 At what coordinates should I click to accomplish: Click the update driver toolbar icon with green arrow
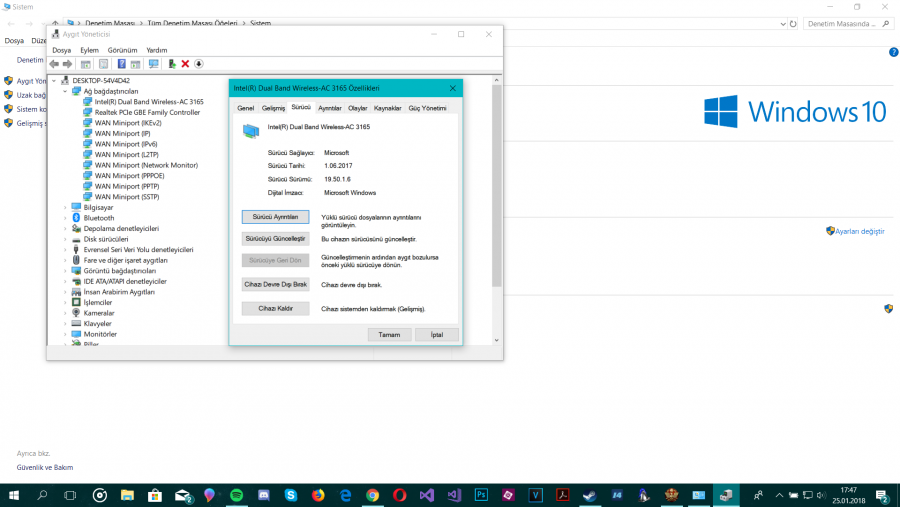tap(172, 64)
